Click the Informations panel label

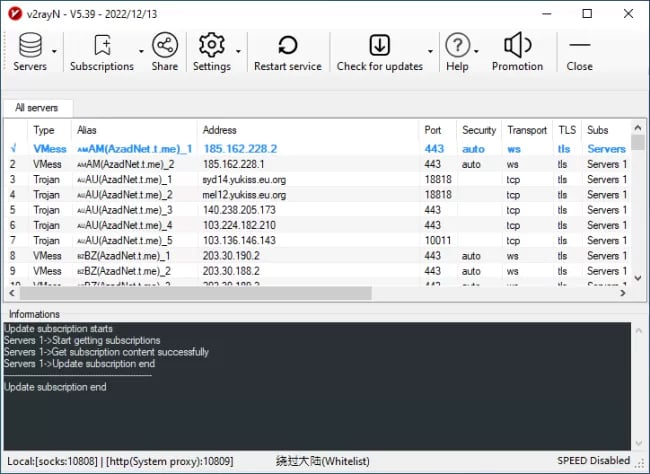coord(34,314)
